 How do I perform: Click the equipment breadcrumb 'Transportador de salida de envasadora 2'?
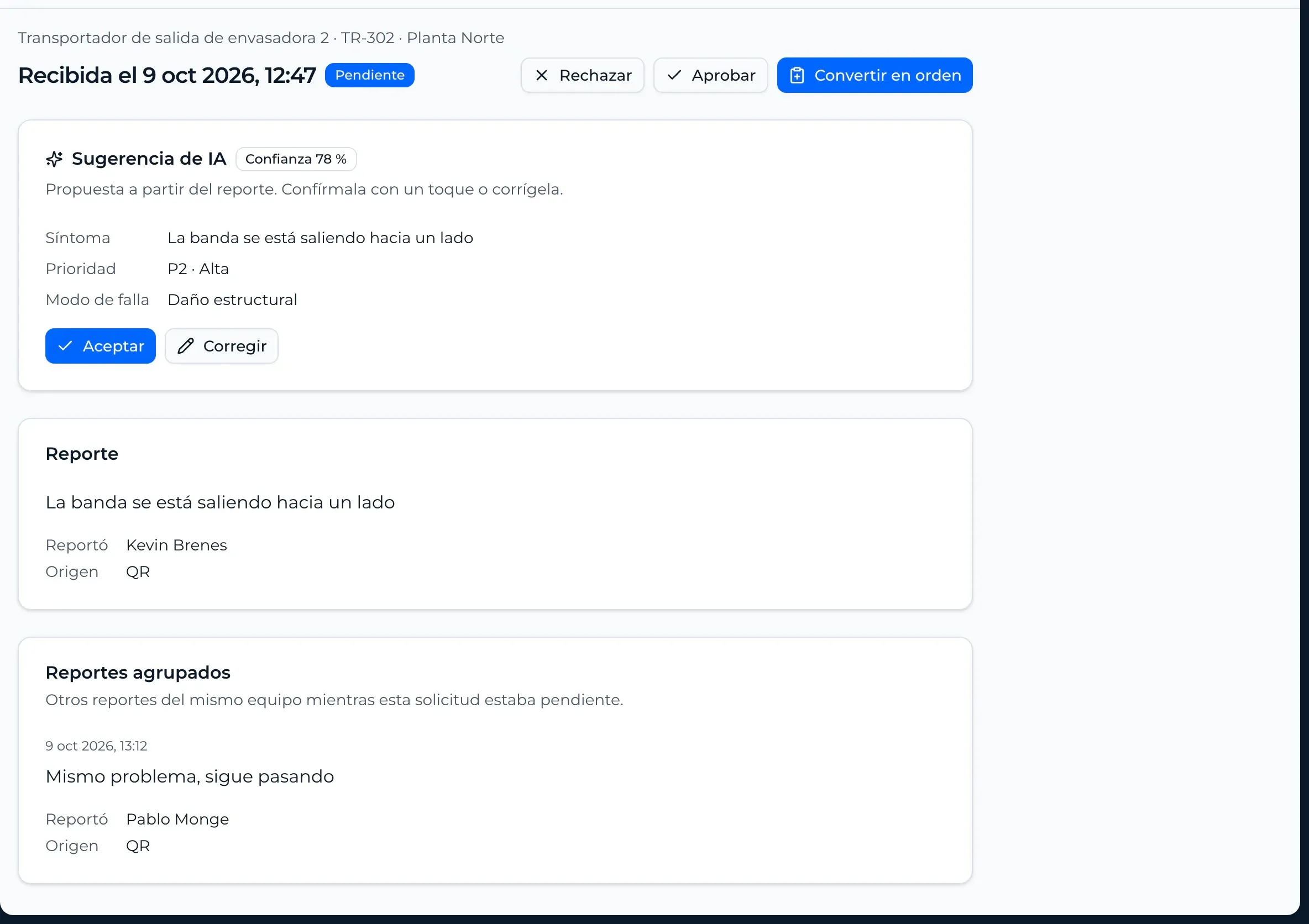pyautogui.click(x=174, y=38)
